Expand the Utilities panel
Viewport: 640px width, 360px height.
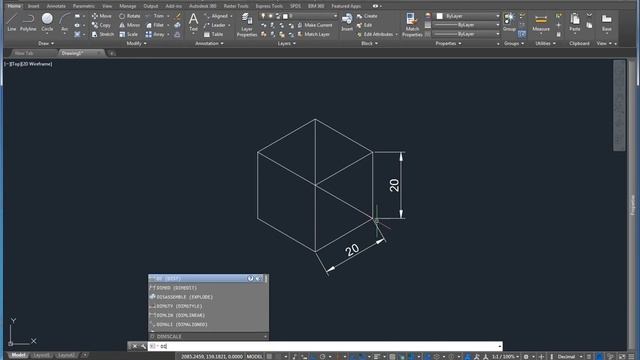point(545,43)
